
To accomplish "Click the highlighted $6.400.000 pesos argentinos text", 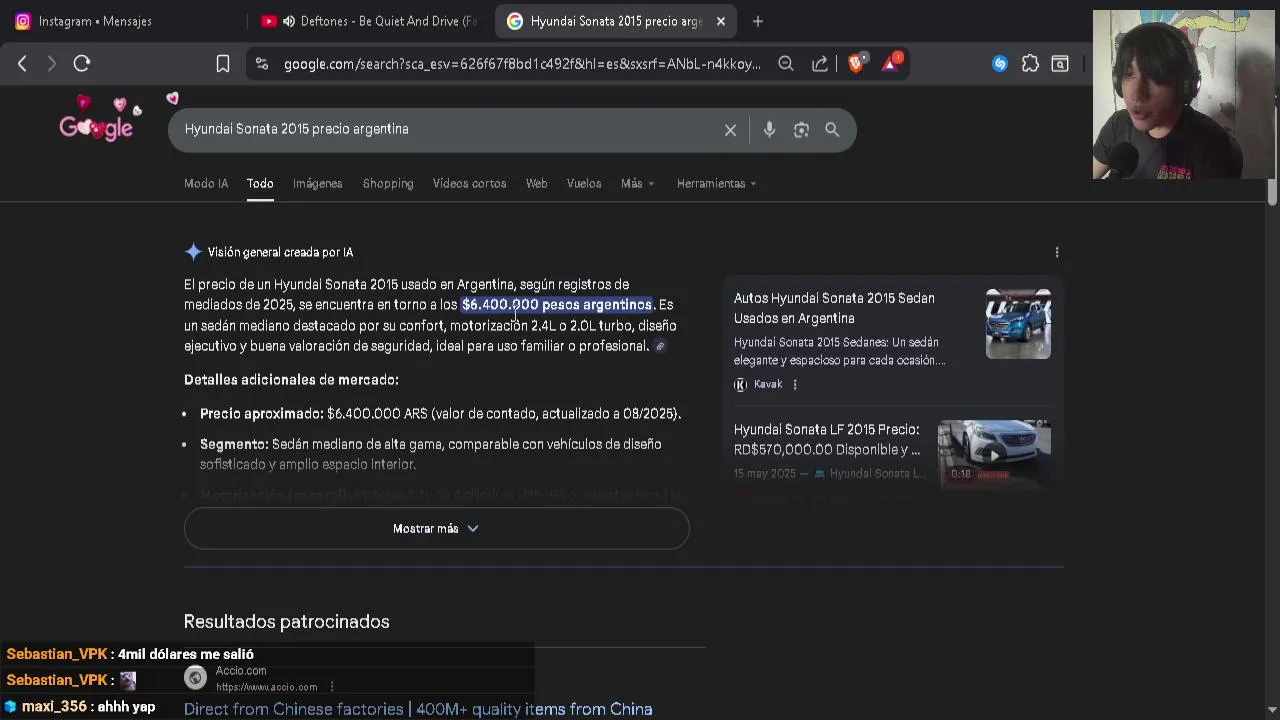I will point(557,305).
